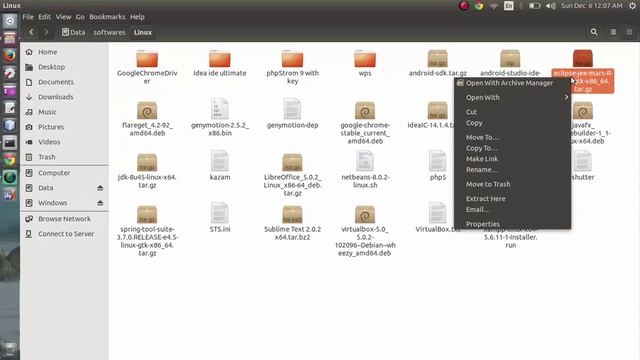Select the shutter file icon
Image resolution: width=640 pixels, height=360 pixels.
(x=583, y=161)
